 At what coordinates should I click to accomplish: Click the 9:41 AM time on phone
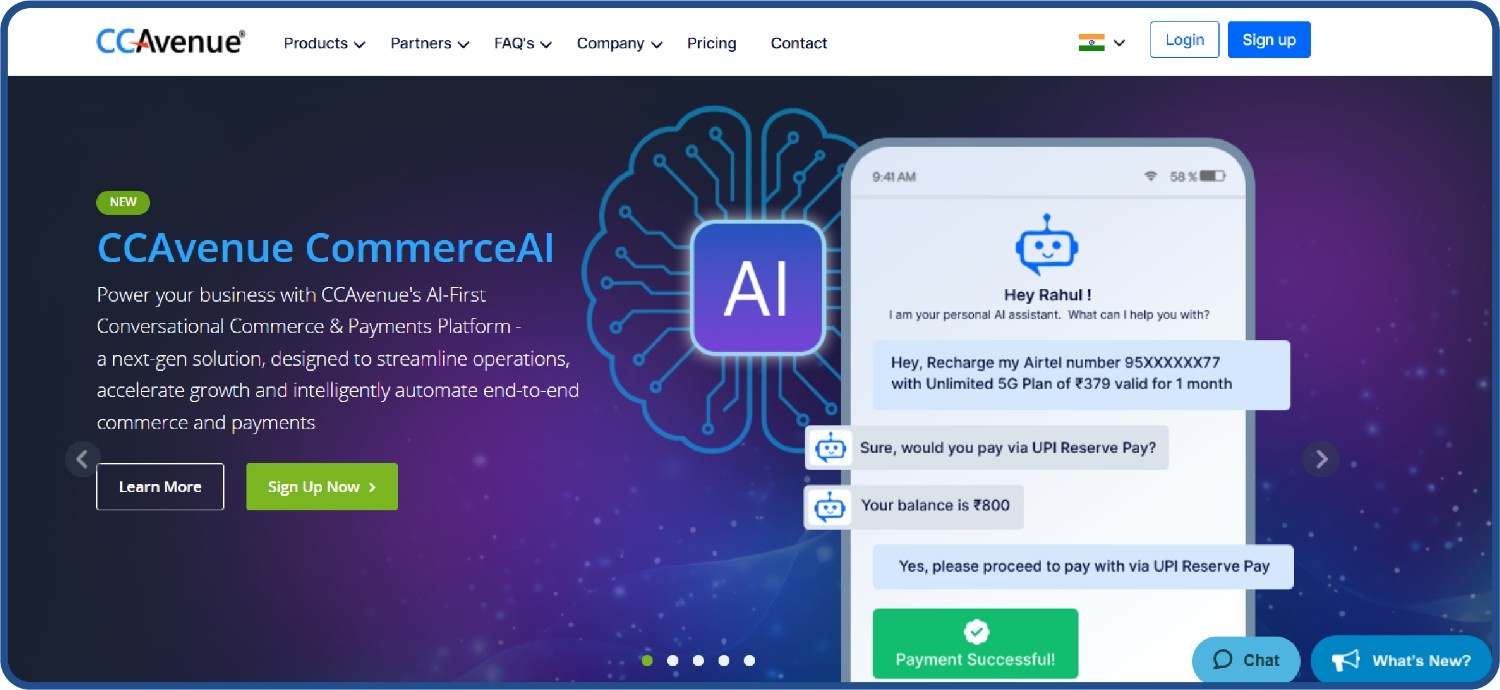point(894,177)
